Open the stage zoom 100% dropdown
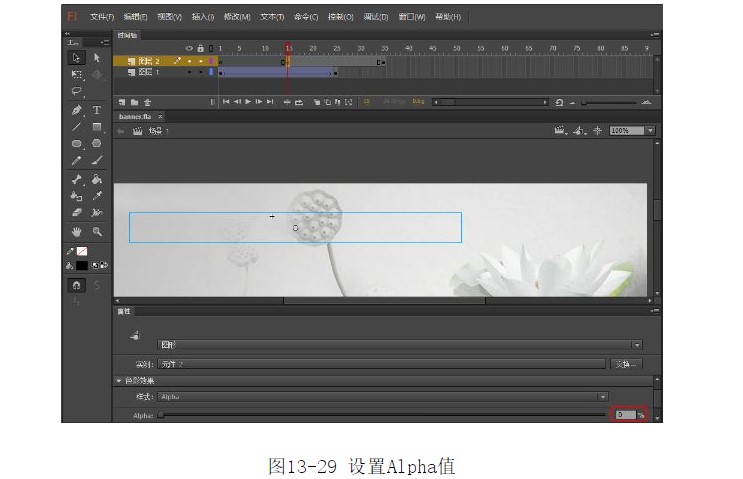This screenshot has width=743, height=479. (650, 131)
